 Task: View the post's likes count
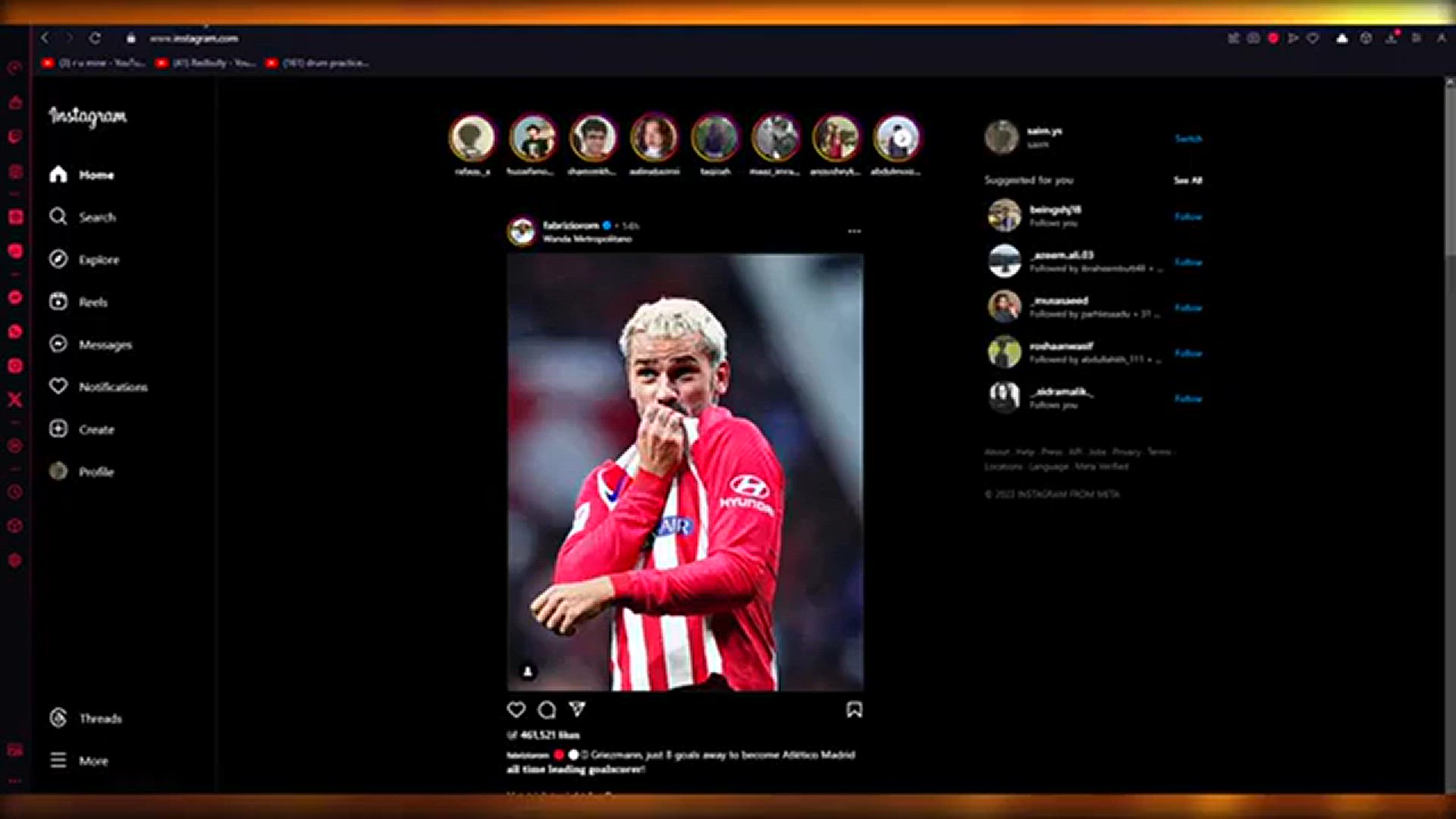(x=550, y=735)
